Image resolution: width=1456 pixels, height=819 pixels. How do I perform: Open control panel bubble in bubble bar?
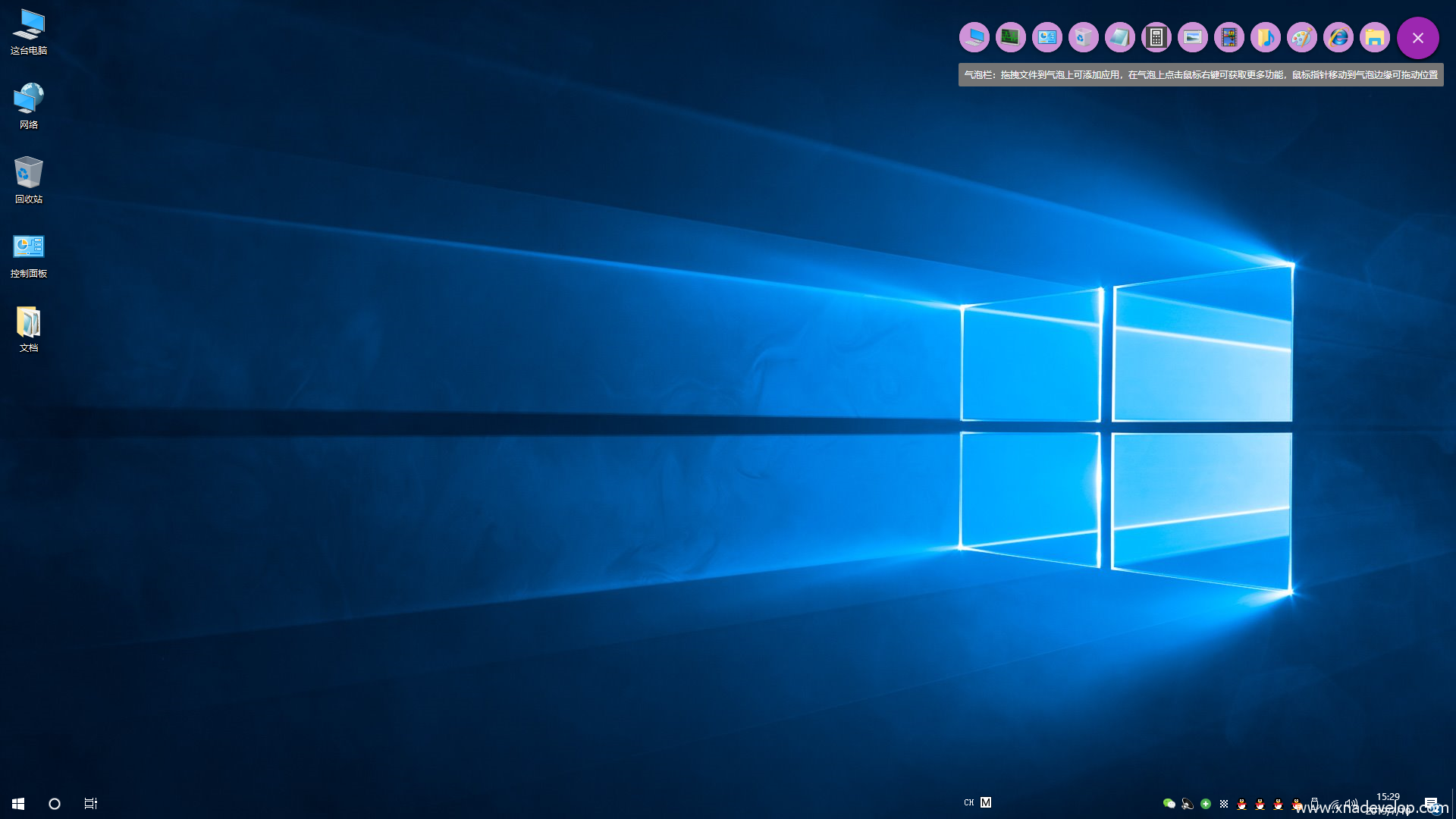coord(1046,37)
